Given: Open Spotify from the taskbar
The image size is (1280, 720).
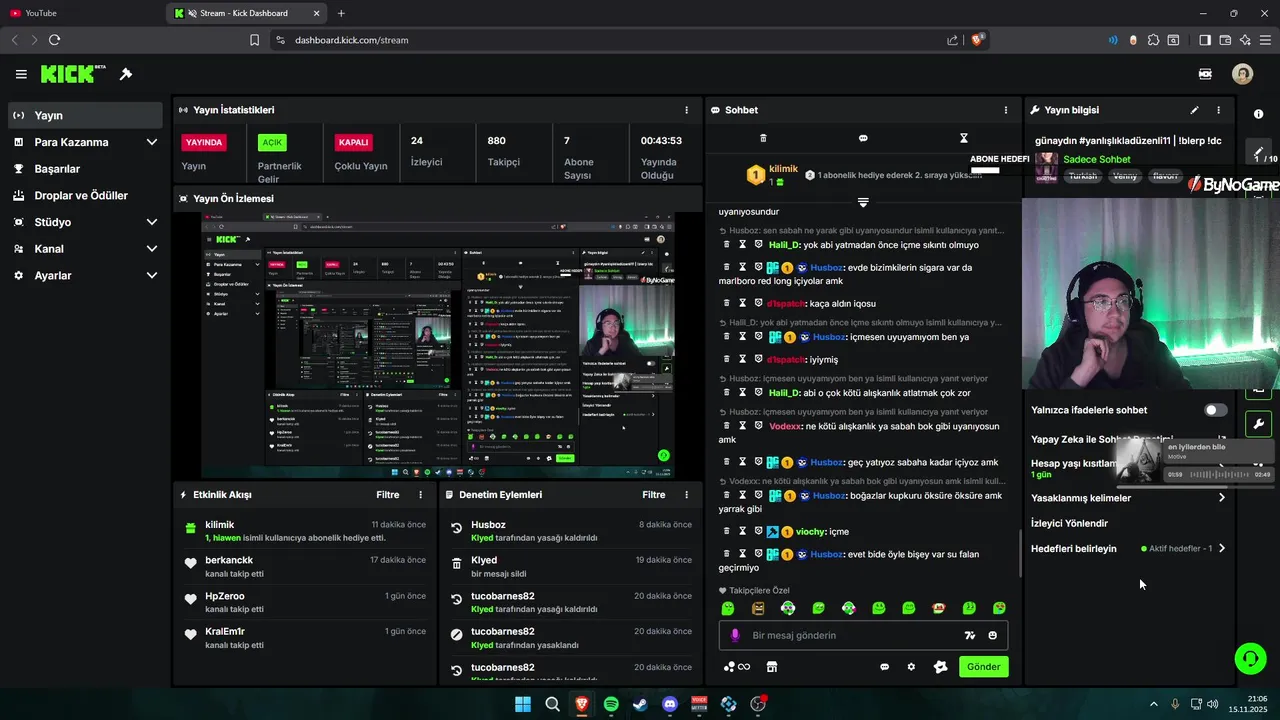Looking at the screenshot, I should click(611, 704).
